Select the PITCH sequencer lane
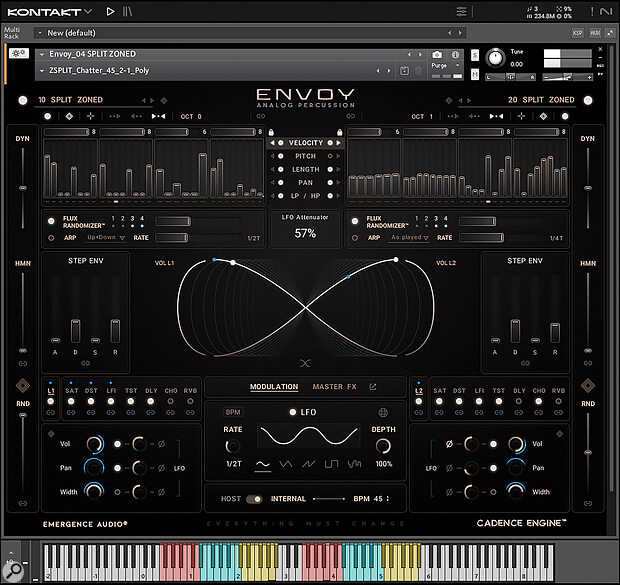 pos(306,156)
